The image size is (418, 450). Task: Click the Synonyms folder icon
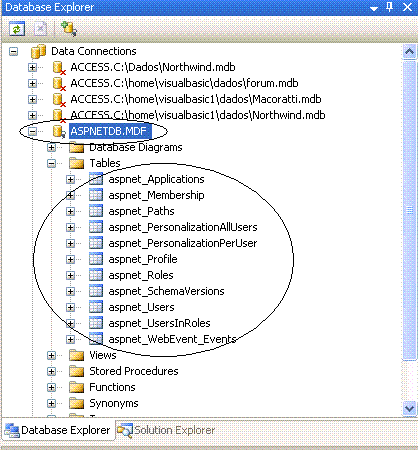(x=77, y=403)
